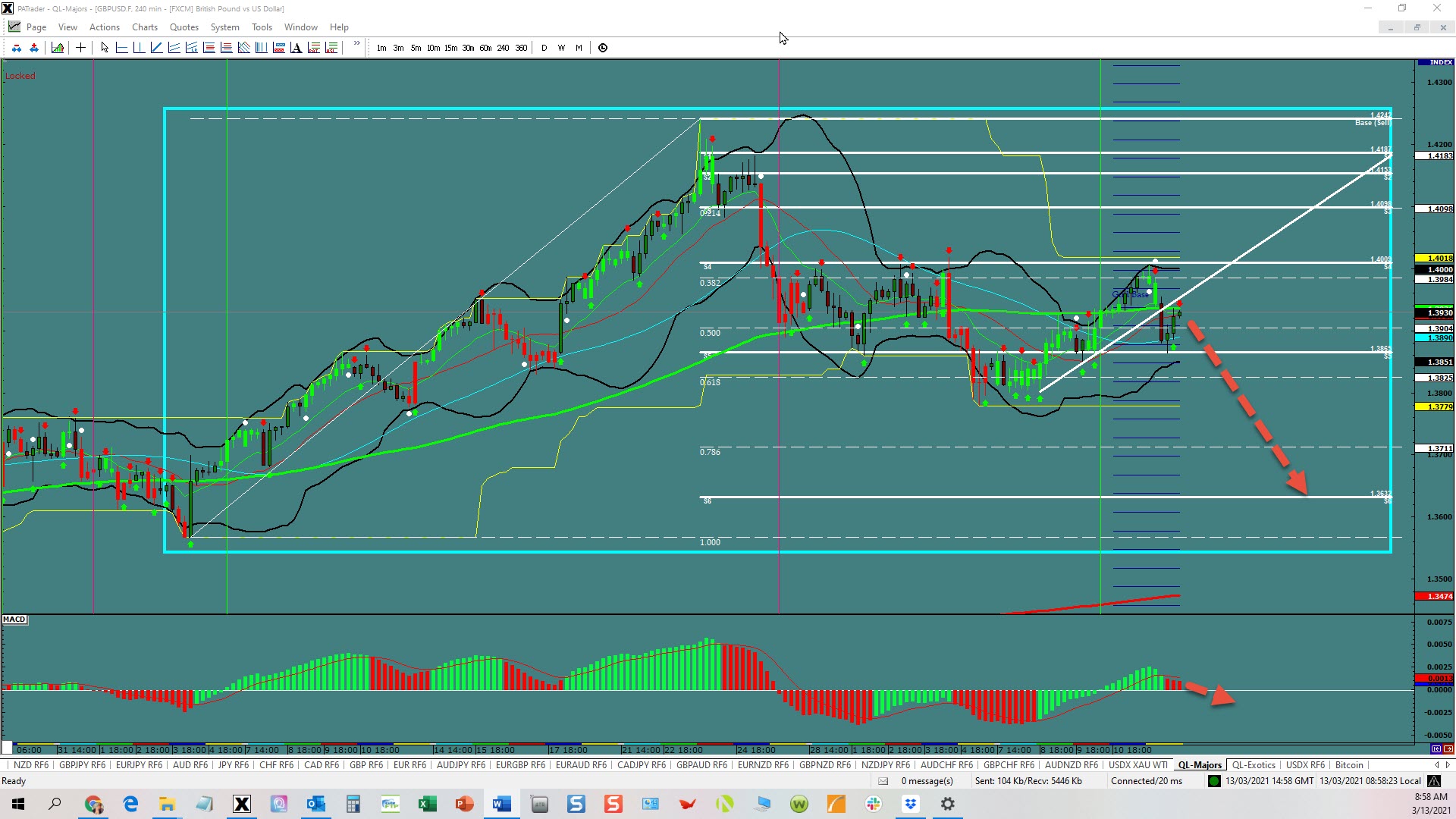The image size is (1456, 819).
Task: Open Outlook from the taskbar
Action: point(315,804)
